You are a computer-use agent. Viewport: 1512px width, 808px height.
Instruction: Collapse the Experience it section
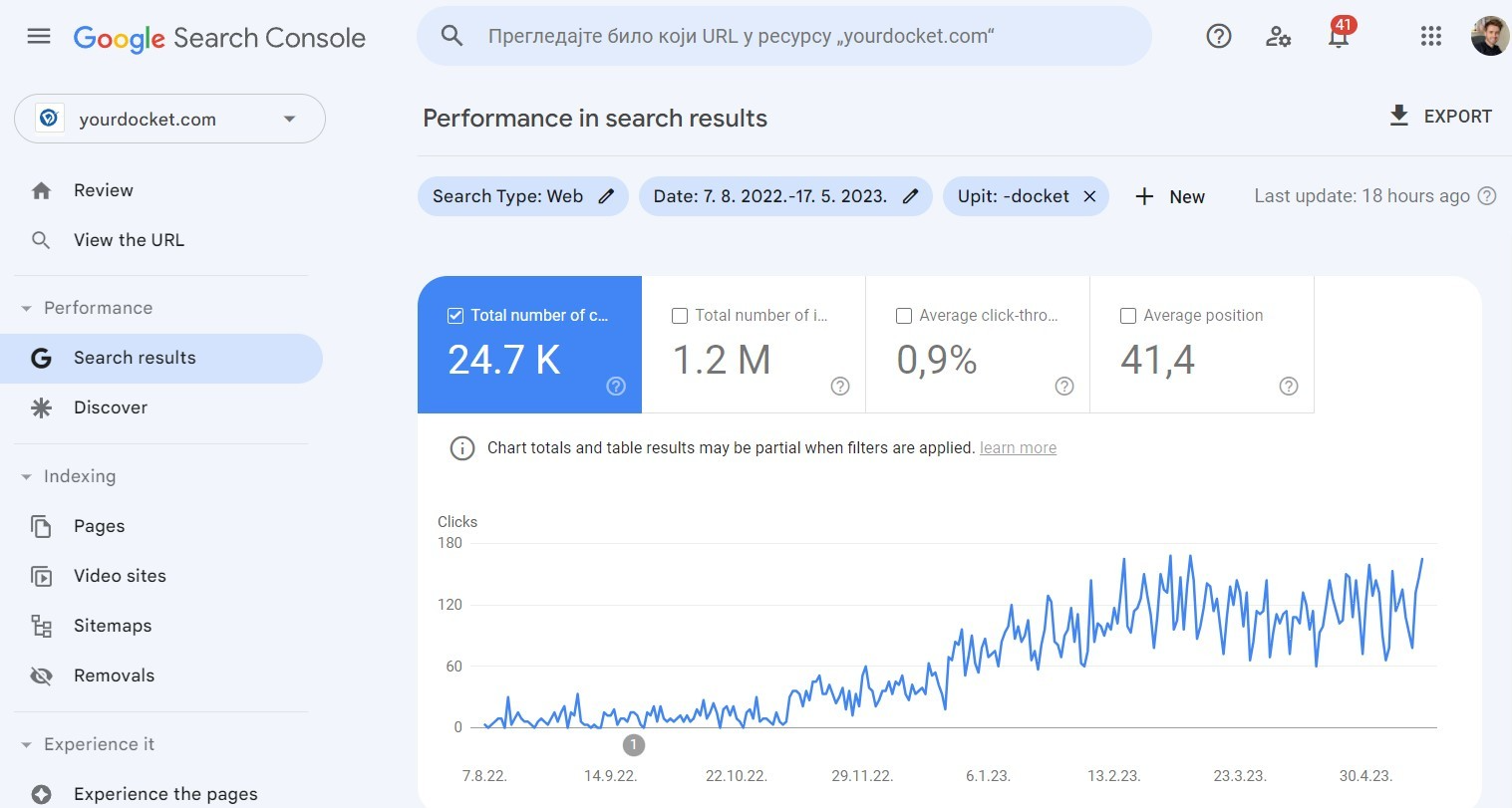click(x=27, y=745)
